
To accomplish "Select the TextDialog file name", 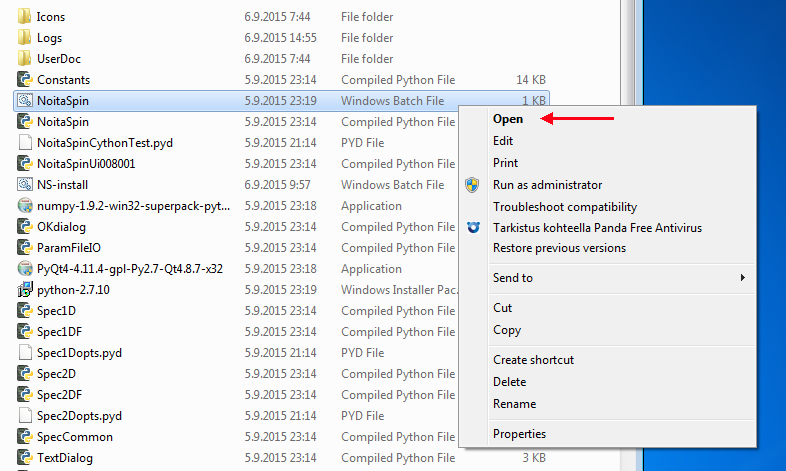I will pyautogui.click(x=65, y=458).
